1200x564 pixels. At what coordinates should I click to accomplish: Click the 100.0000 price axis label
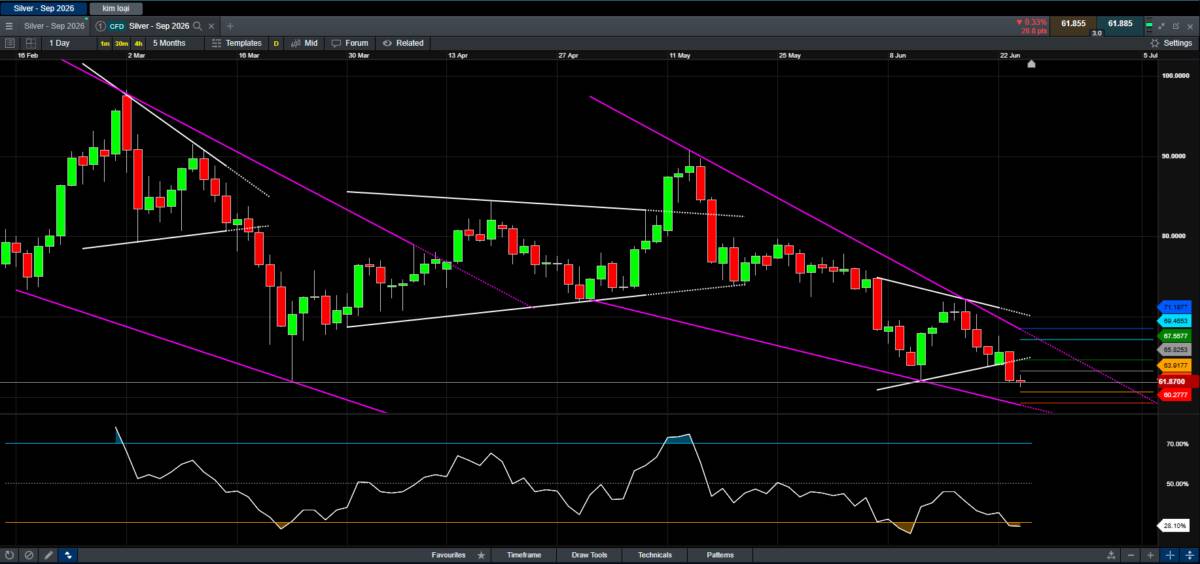[1174, 75]
